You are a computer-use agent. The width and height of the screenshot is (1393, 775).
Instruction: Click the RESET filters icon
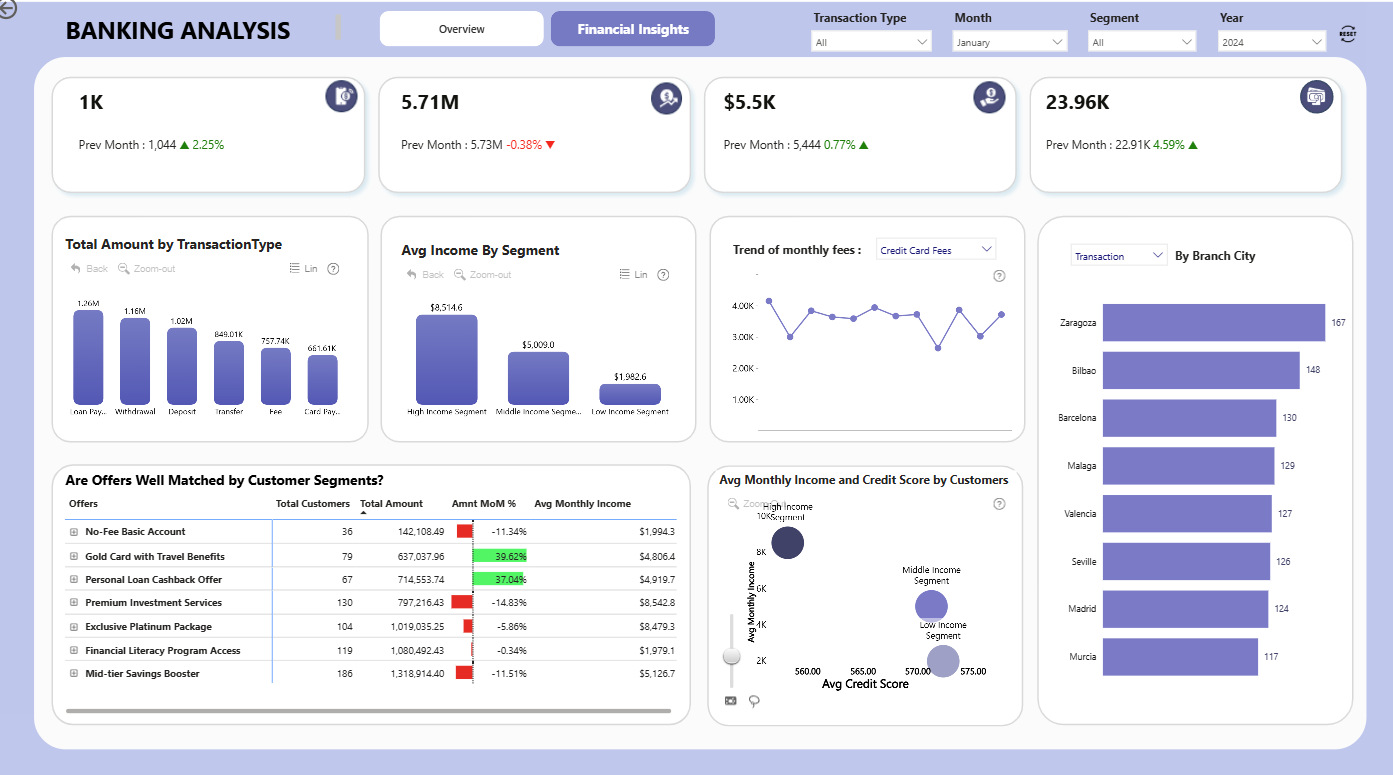click(1347, 35)
